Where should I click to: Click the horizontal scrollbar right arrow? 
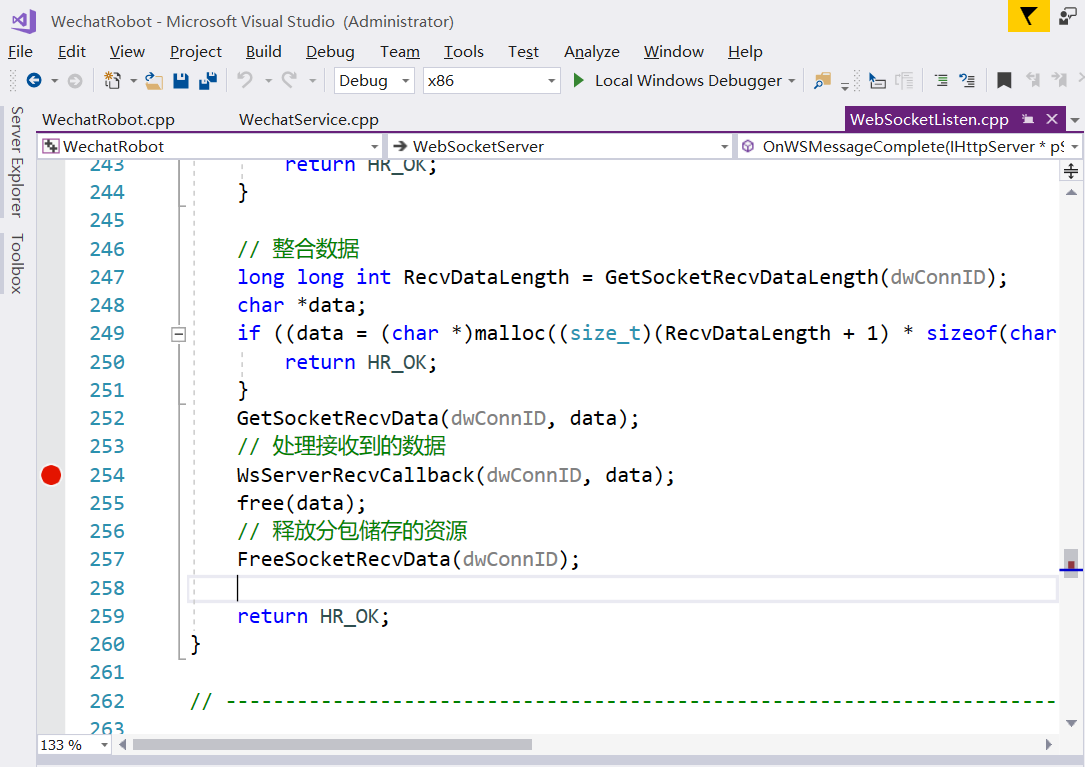coord(1049,745)
